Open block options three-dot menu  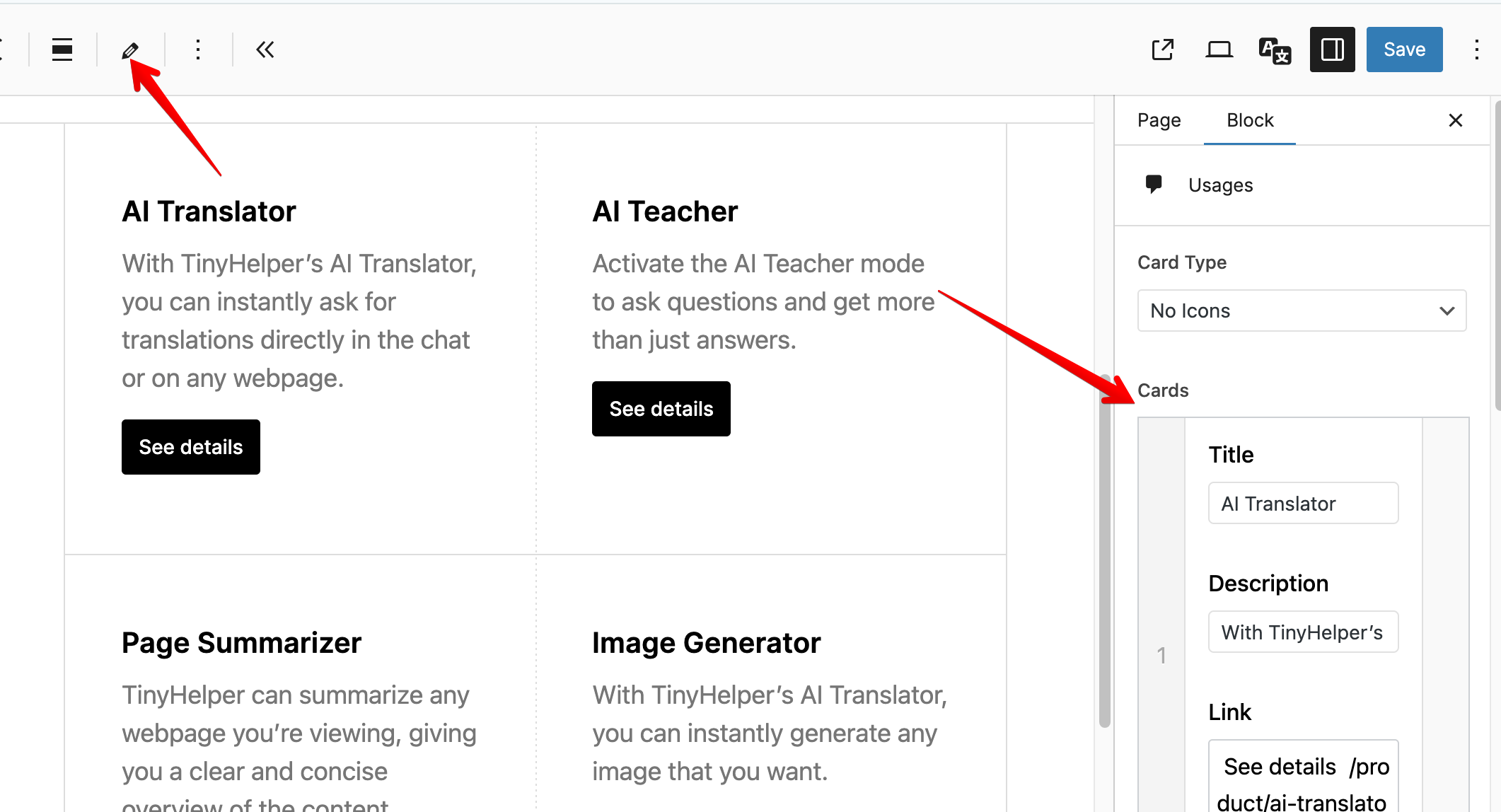point(198,50)
